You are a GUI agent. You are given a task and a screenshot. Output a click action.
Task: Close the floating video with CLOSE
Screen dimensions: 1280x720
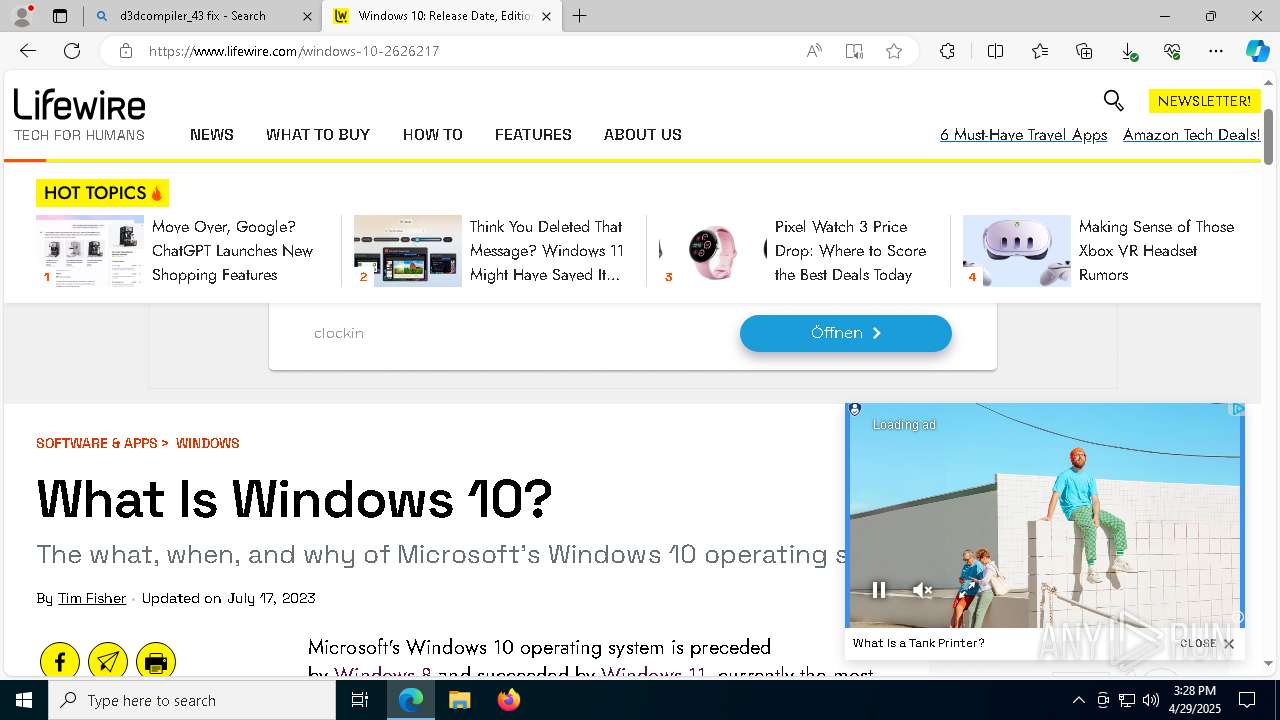pos(1208,643)
